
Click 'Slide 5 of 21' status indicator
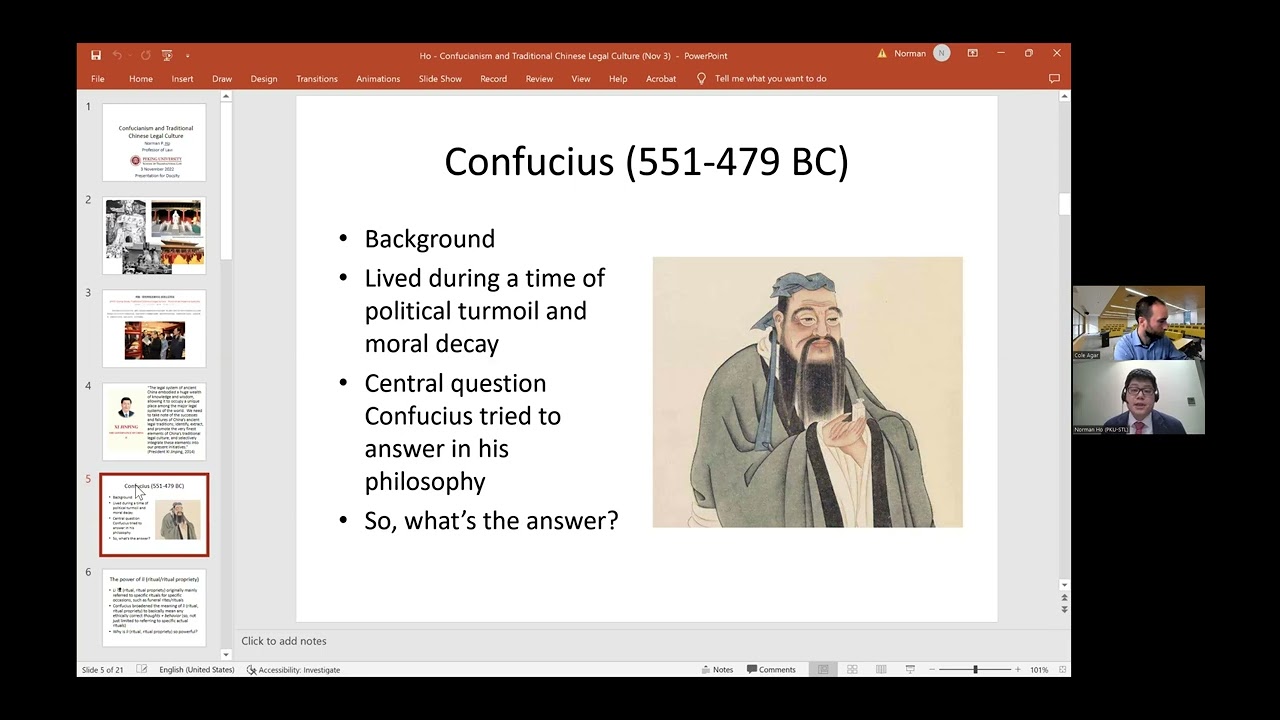coord(103,670)
